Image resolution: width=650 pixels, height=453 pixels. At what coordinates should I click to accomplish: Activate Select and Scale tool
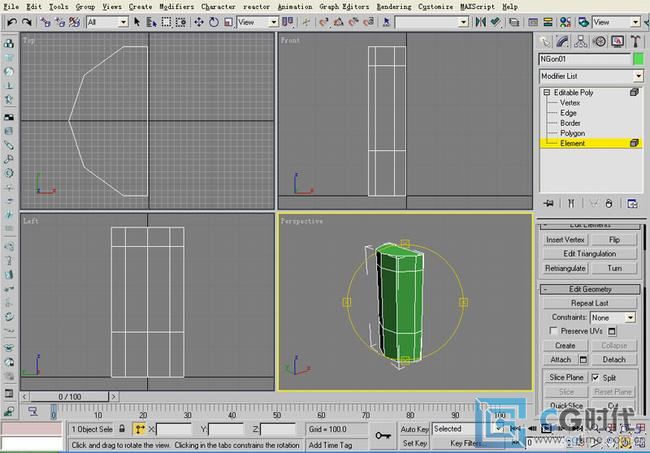[x=228, y=22]
